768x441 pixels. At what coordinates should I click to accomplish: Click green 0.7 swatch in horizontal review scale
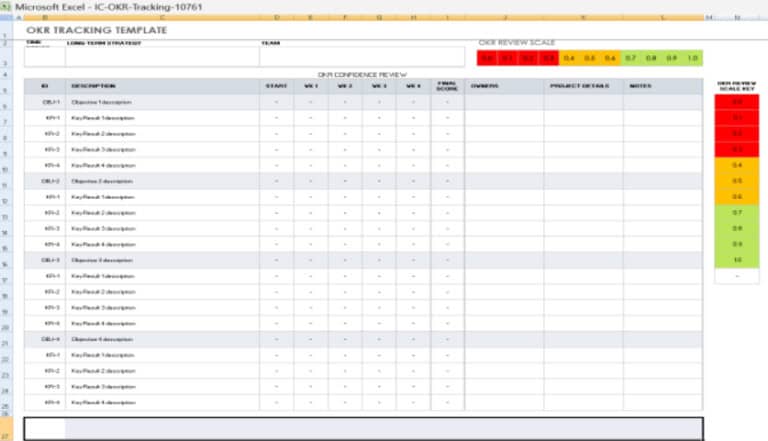coord(631,58)
